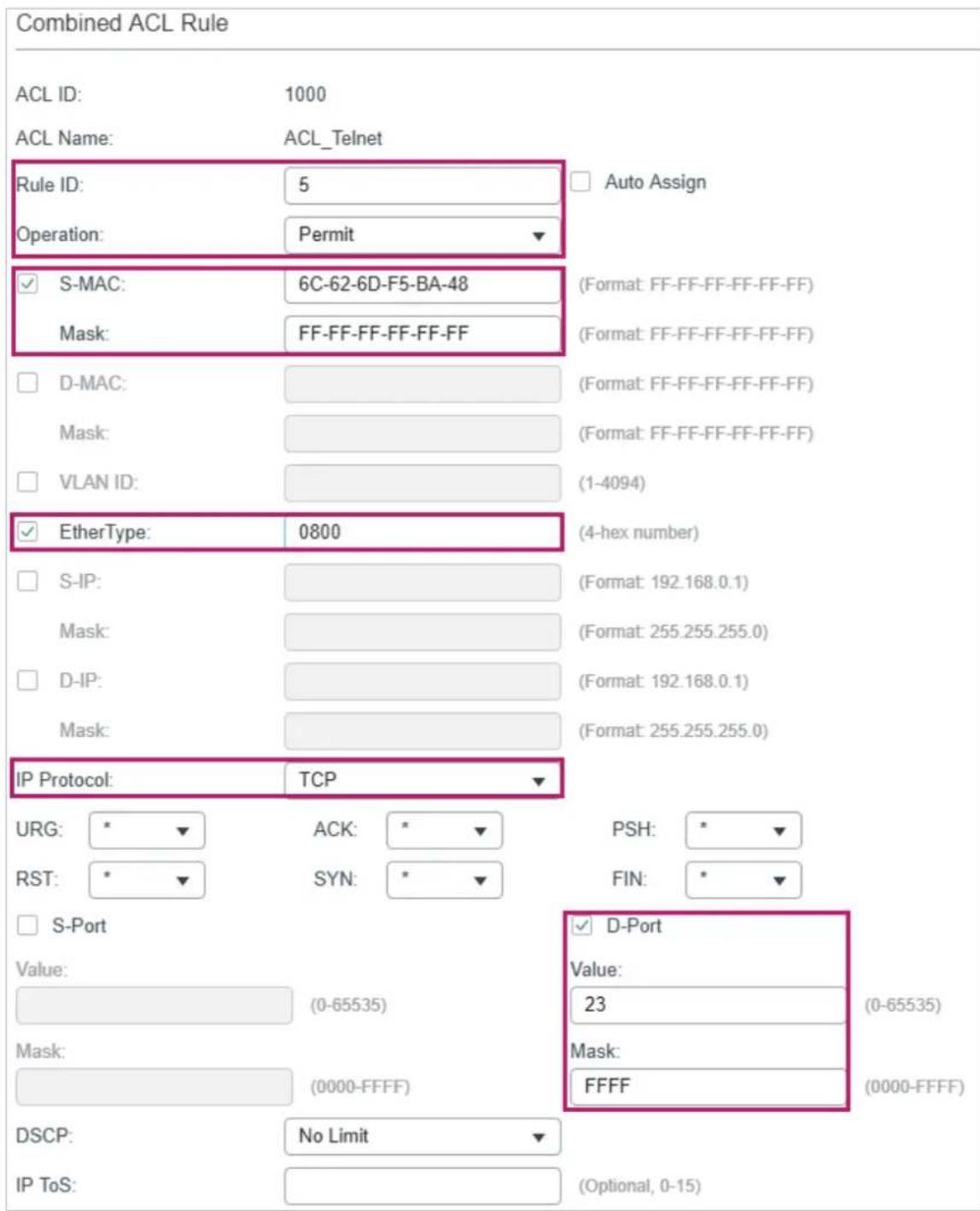Open the DSCP dropdown showing No Limit
The height and width of the screenshot is (1211, 980).
[423, 1137]
